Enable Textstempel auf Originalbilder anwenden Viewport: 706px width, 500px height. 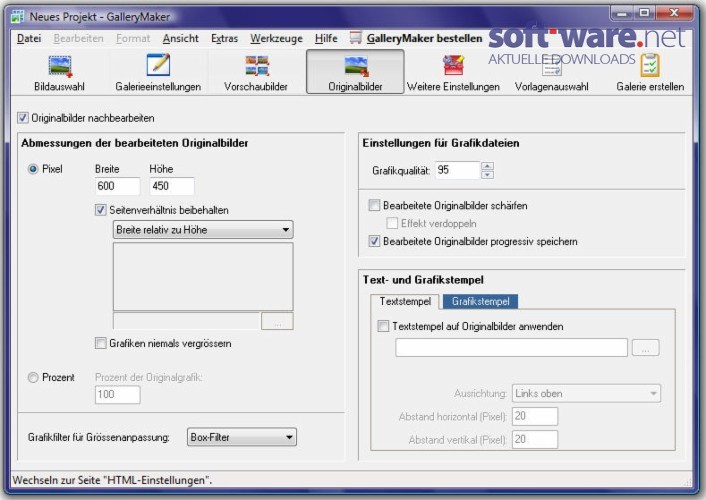point(383,326)
